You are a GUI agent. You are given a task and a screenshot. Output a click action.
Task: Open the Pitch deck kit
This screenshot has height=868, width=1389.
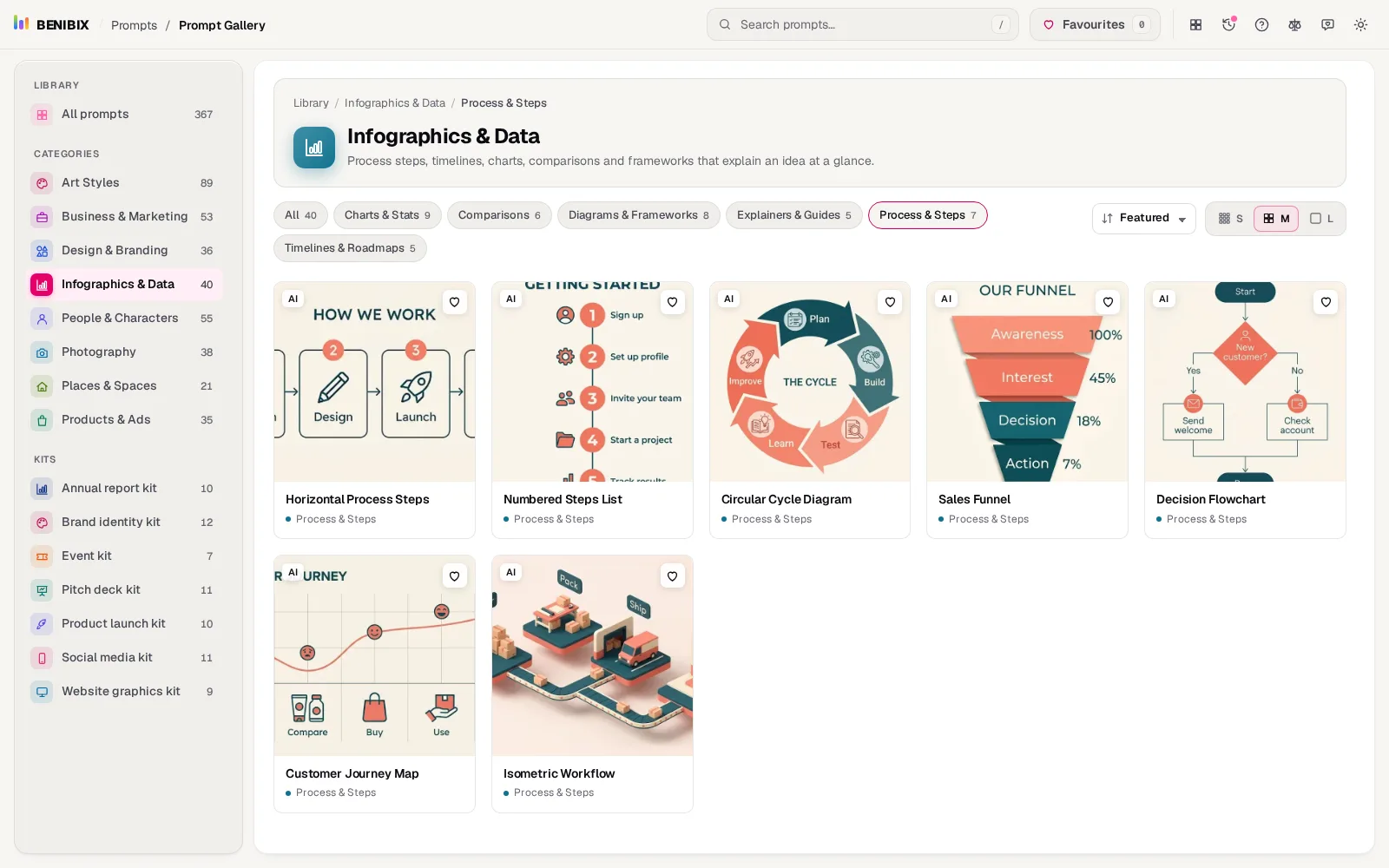tap(125, 590)
